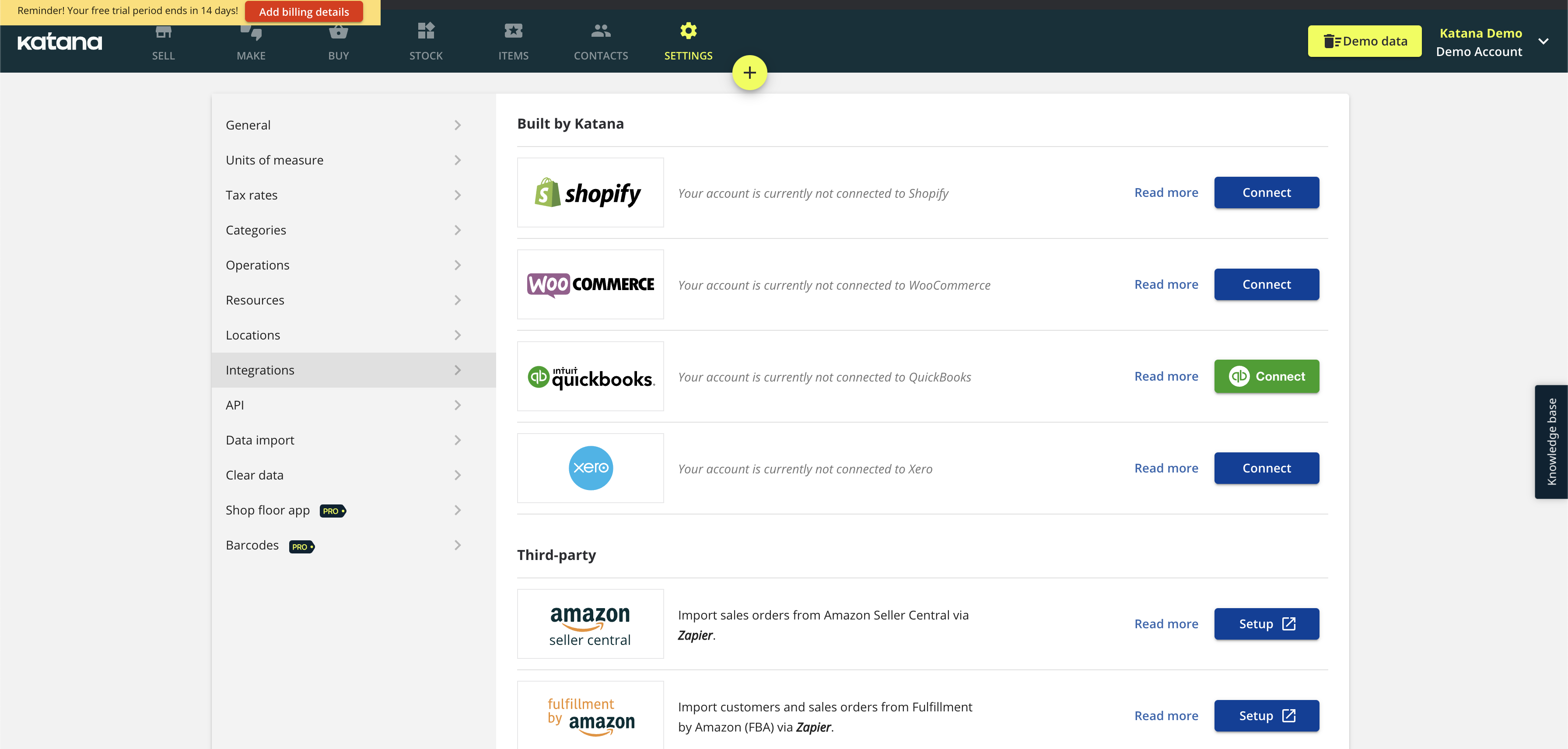The width and height of the screenshot is (1568, 749).
Task: Click the Shopify logo tile
Action: (x=591, y=193)
